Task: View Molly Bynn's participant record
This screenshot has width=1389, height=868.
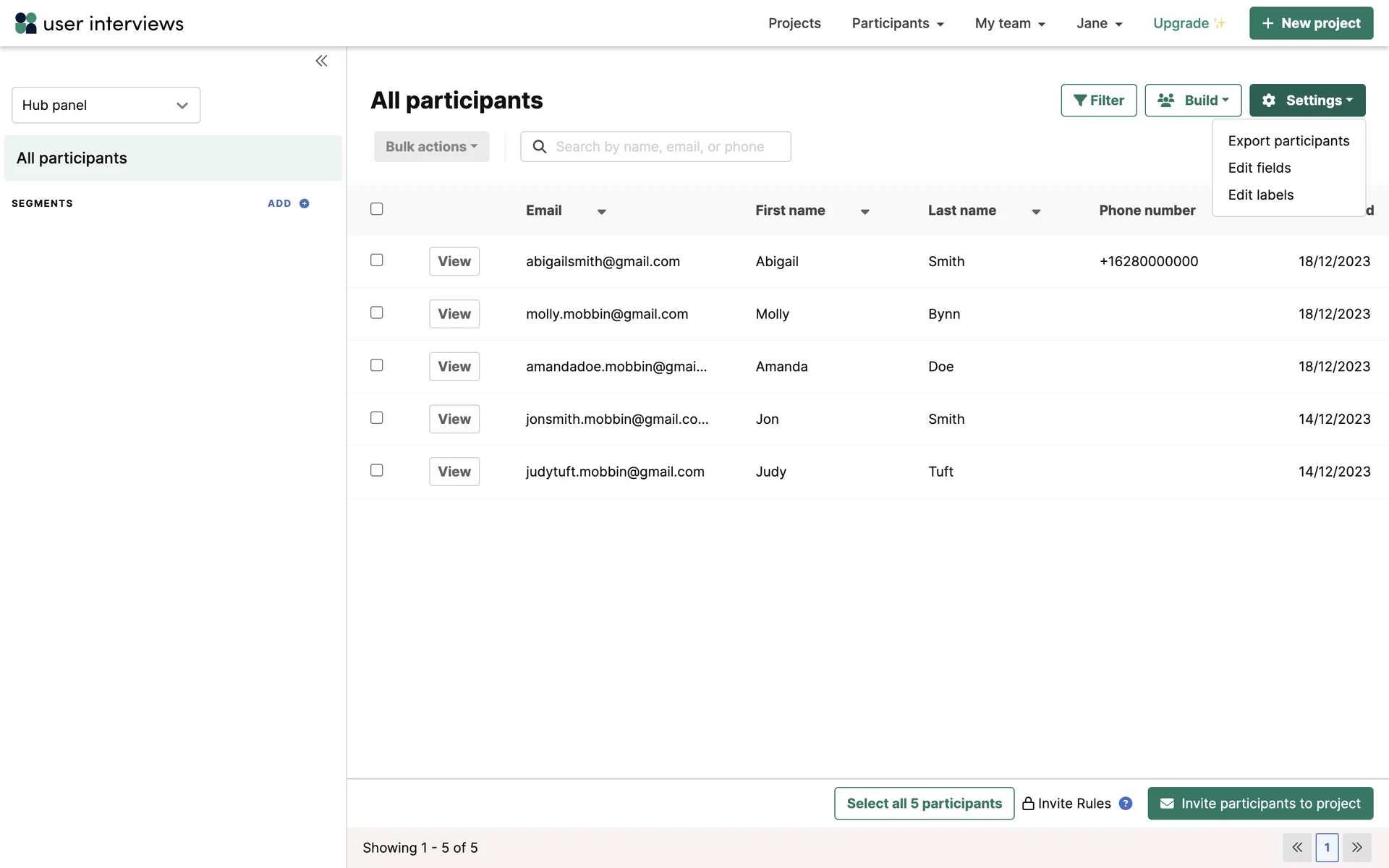Action: (x=454, y=314)
